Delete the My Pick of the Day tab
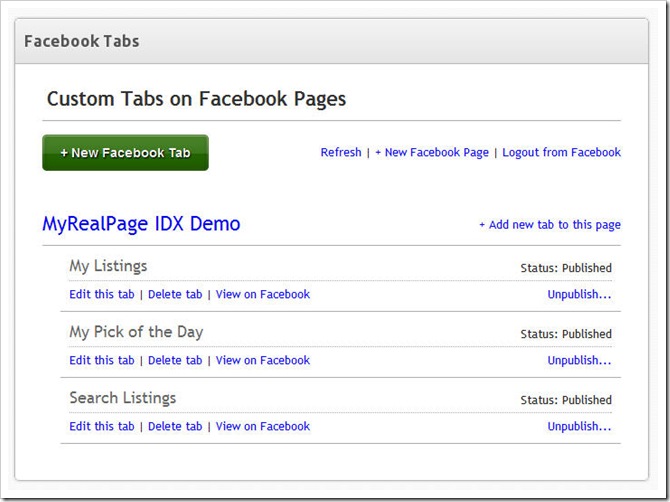 pyautogui.click(x=175, y=360)
